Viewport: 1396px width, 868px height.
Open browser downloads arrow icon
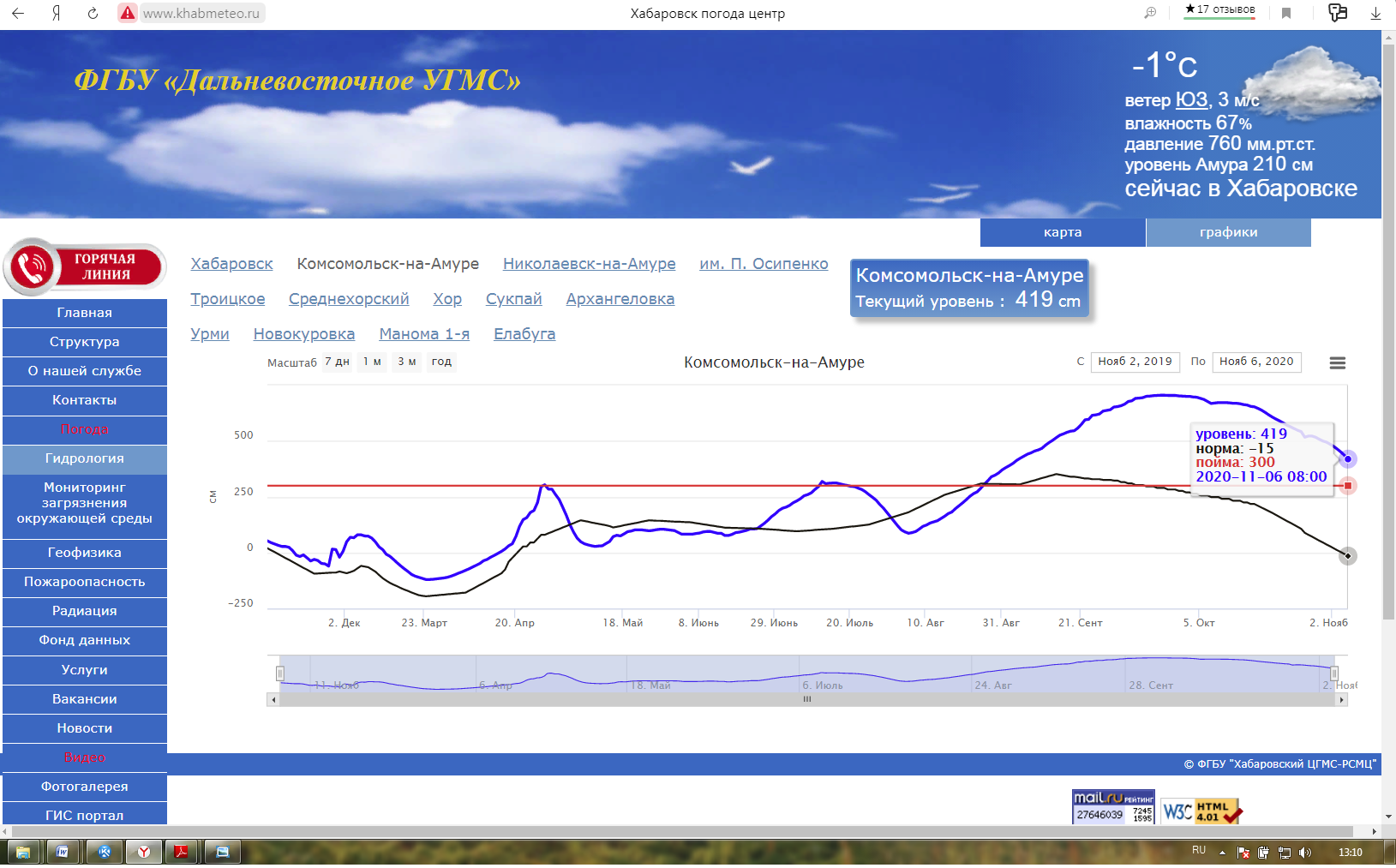(1375, 13)
